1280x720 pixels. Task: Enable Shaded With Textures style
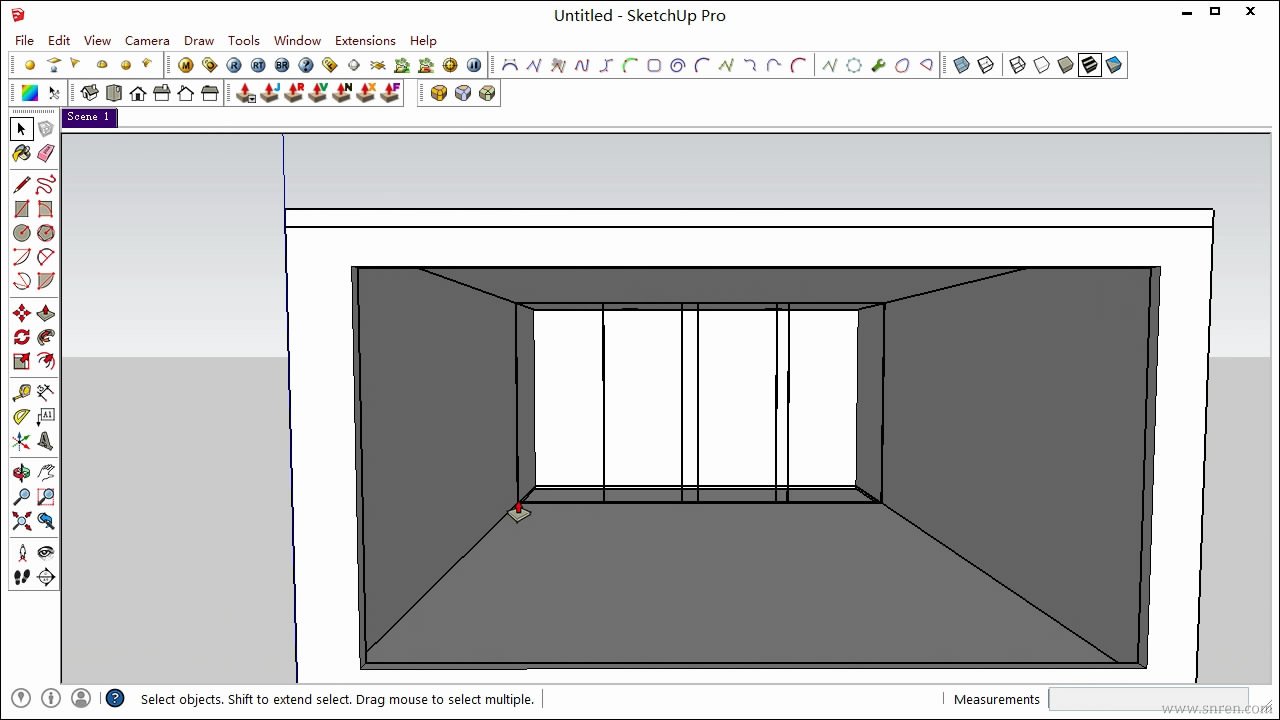1090,65
